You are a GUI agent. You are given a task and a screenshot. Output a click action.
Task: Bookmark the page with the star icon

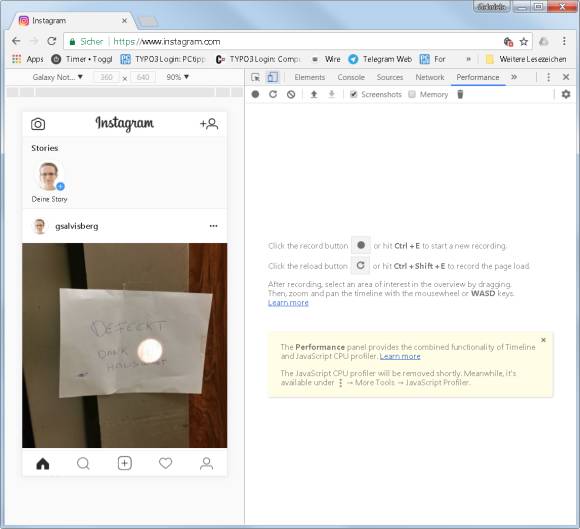[523, 41]
